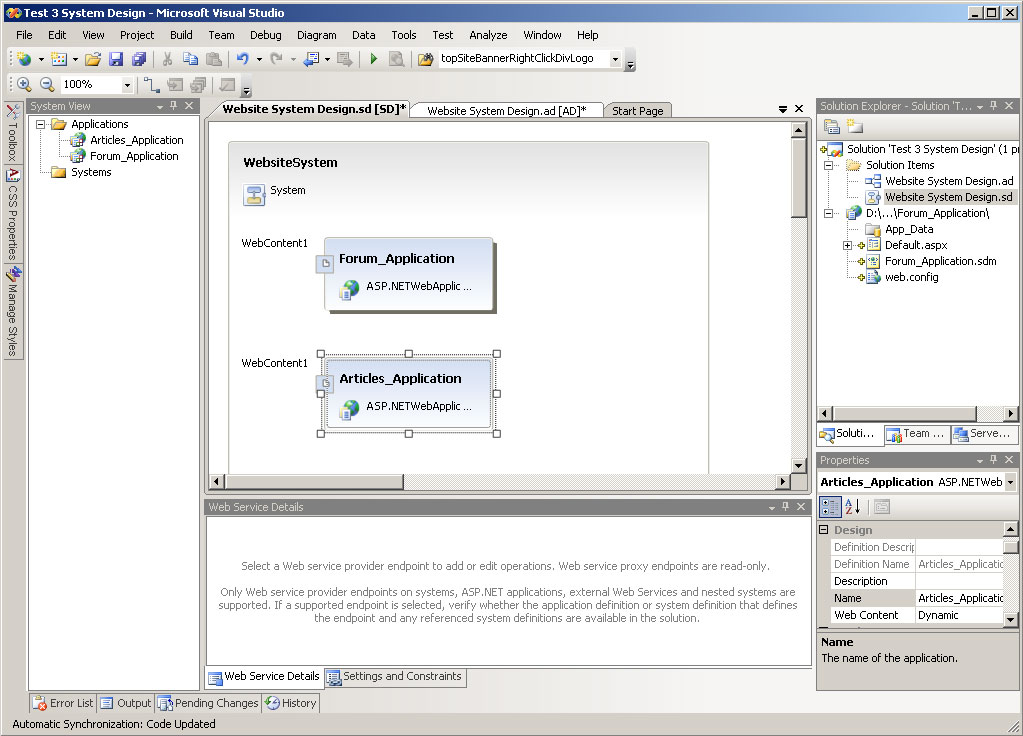Collapse the Applications folder node
This screenshot has width=1023, height=736.
(x=40, y=124)
